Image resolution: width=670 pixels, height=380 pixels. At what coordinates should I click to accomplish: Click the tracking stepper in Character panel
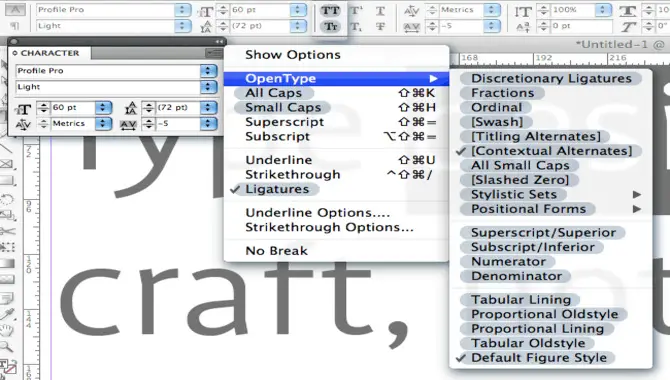pos(149,124)
